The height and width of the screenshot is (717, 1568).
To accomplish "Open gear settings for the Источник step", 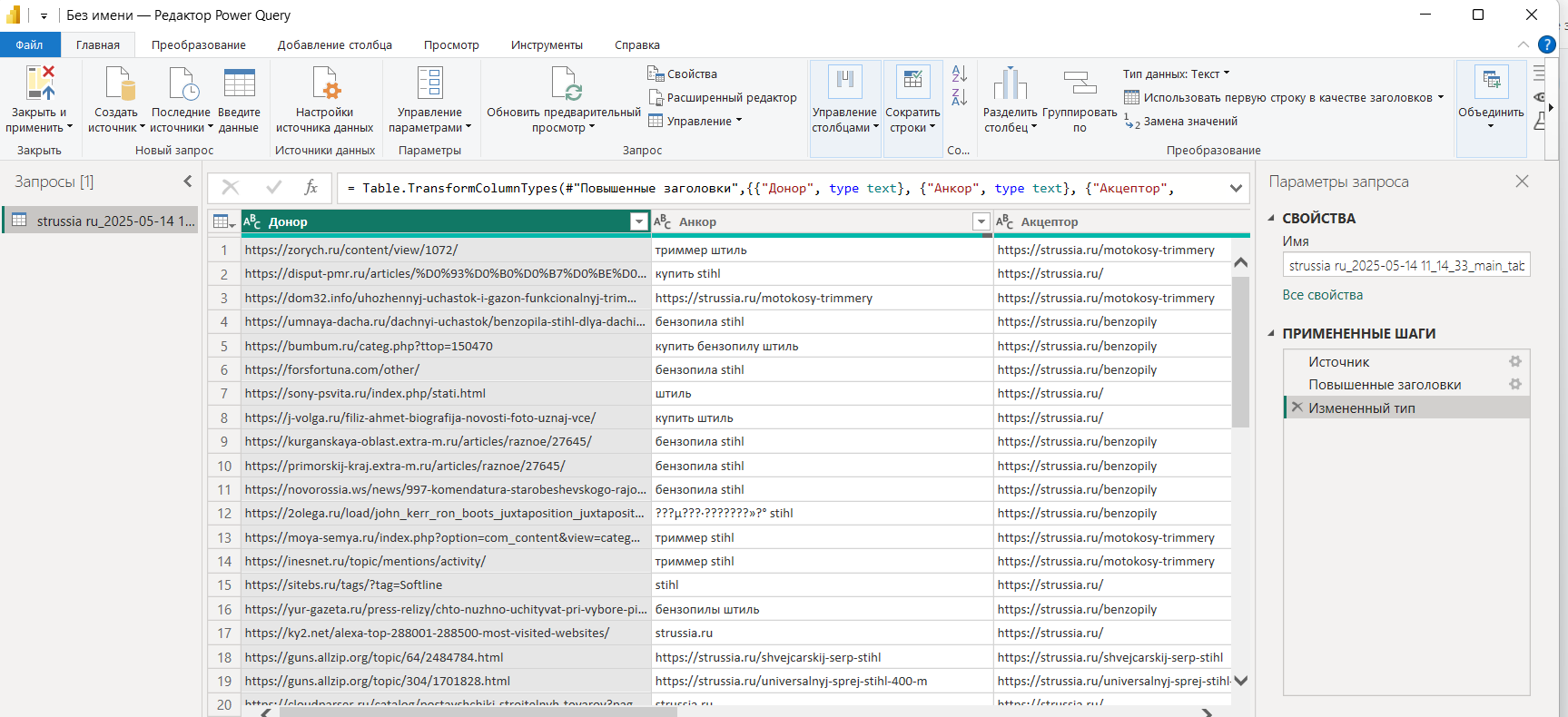I will [1514, 361].
